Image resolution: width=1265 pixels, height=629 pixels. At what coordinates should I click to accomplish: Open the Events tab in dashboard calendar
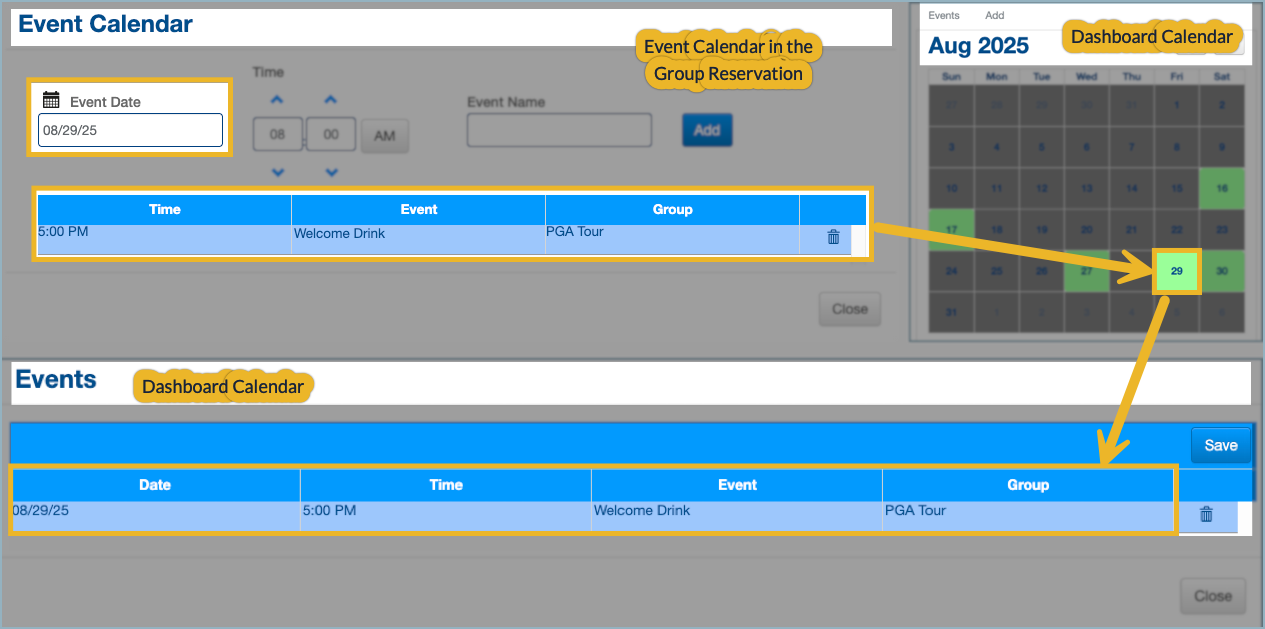[943, 16]
